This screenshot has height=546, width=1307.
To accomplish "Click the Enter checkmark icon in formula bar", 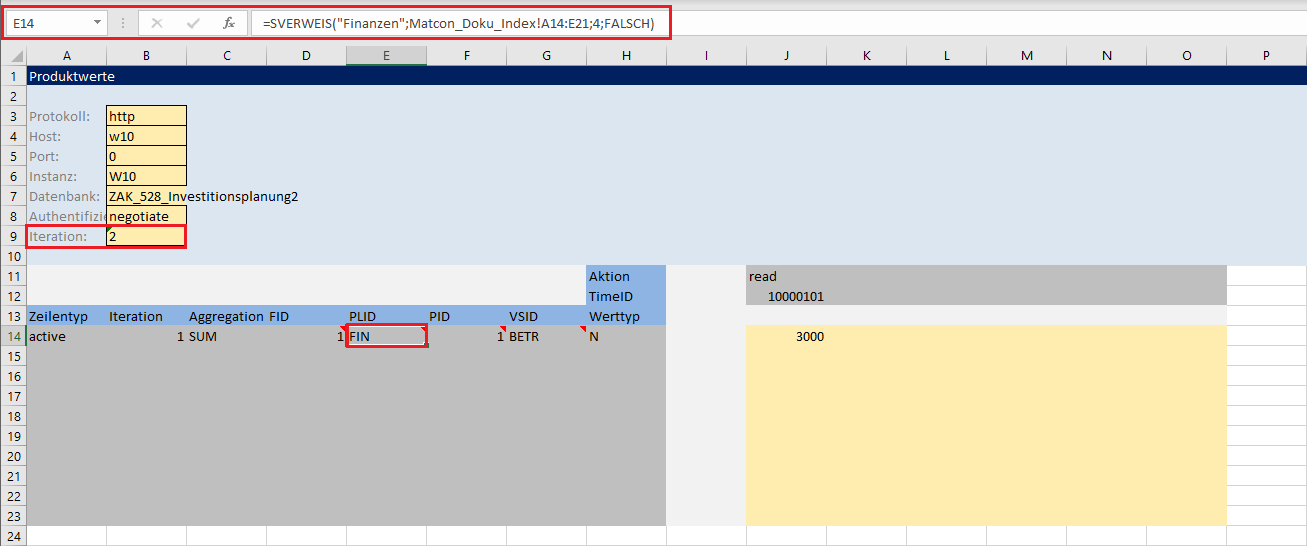I will click(193, 23).
